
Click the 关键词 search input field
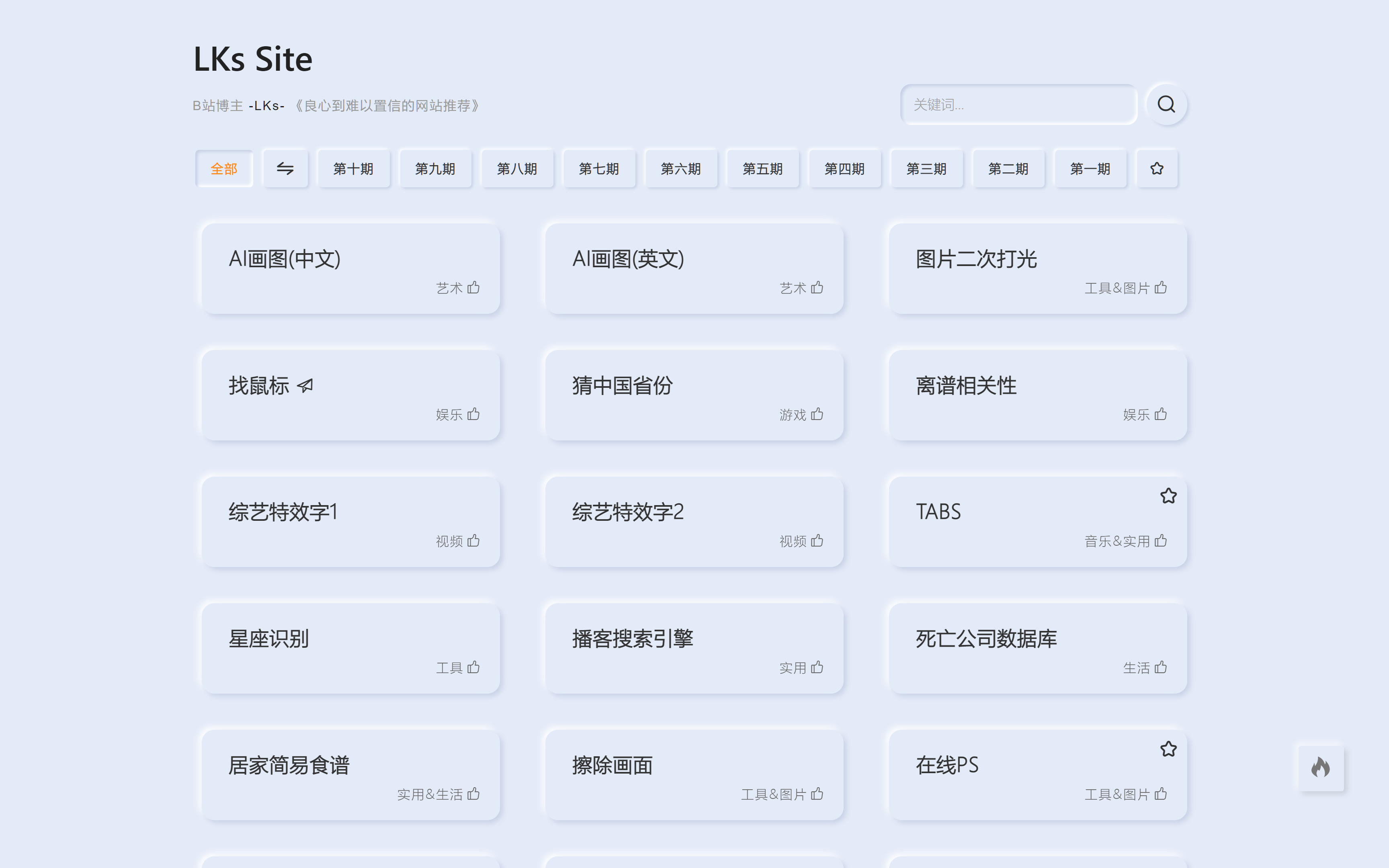[1019, 104]
